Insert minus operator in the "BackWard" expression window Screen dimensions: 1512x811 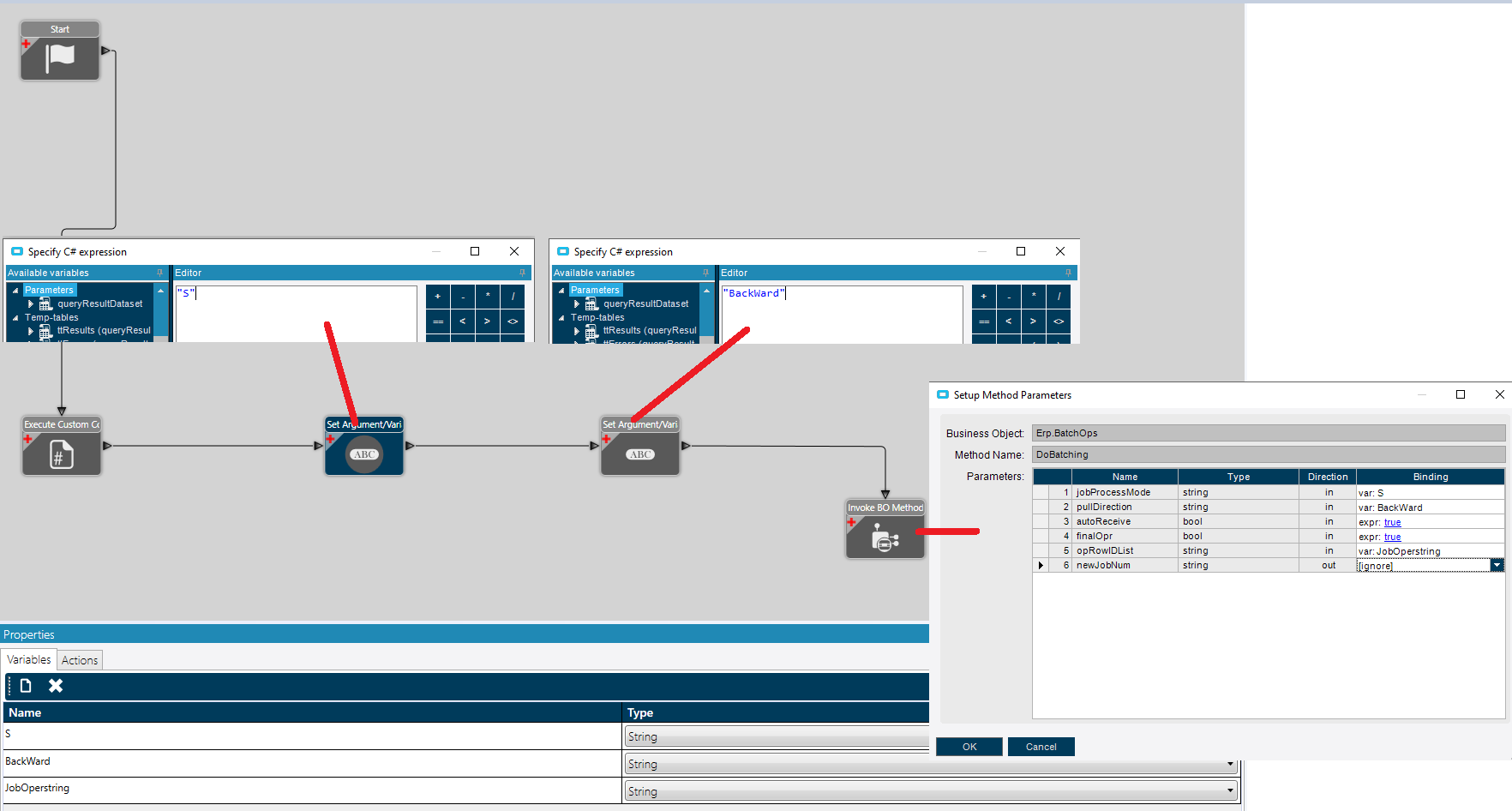click(x=1009, y=297)
